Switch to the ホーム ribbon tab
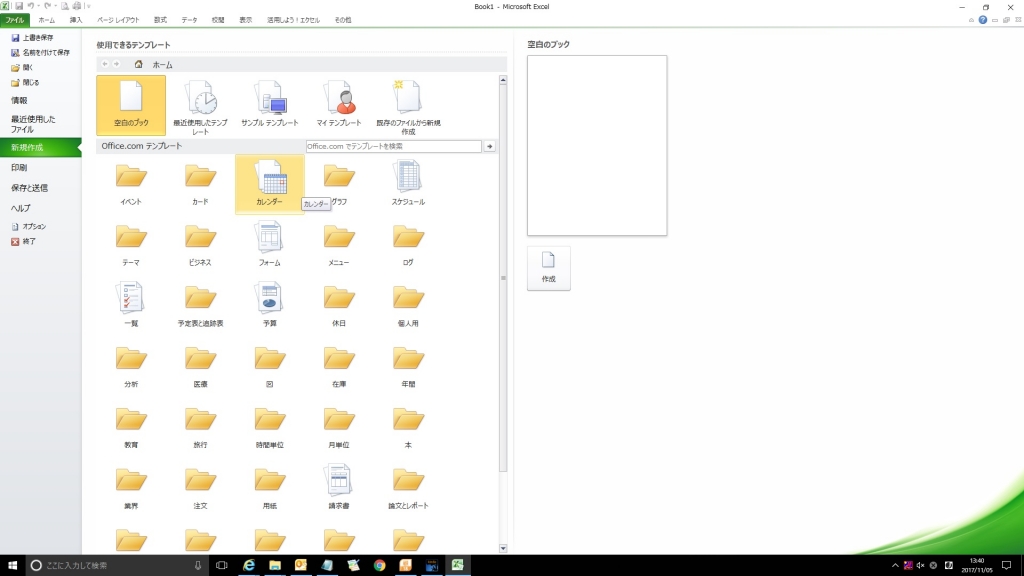This screenshot has width=1024, height=576. [46, 20]
